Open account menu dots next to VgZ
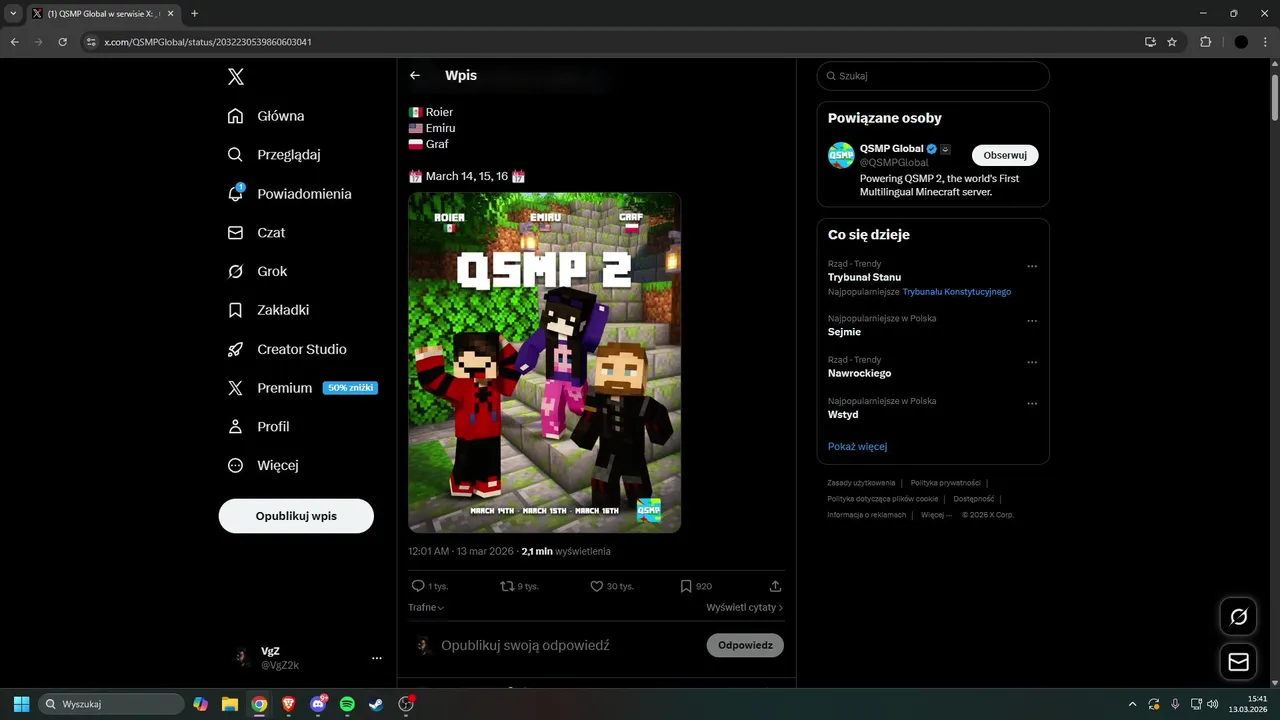The height and width of the screenshot is (720, 1280). [377, 658]
